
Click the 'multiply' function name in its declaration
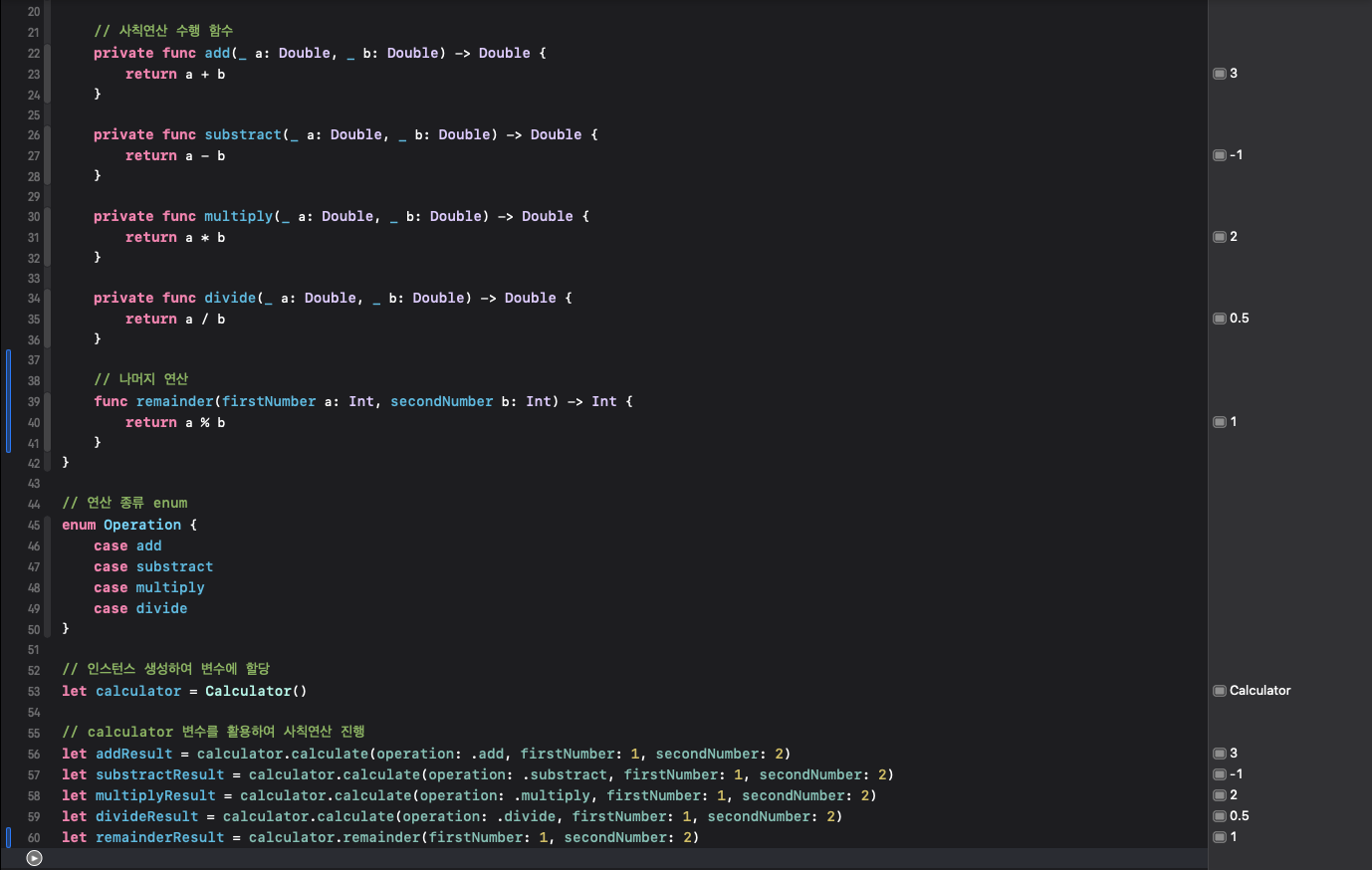(x=239, y=216)
